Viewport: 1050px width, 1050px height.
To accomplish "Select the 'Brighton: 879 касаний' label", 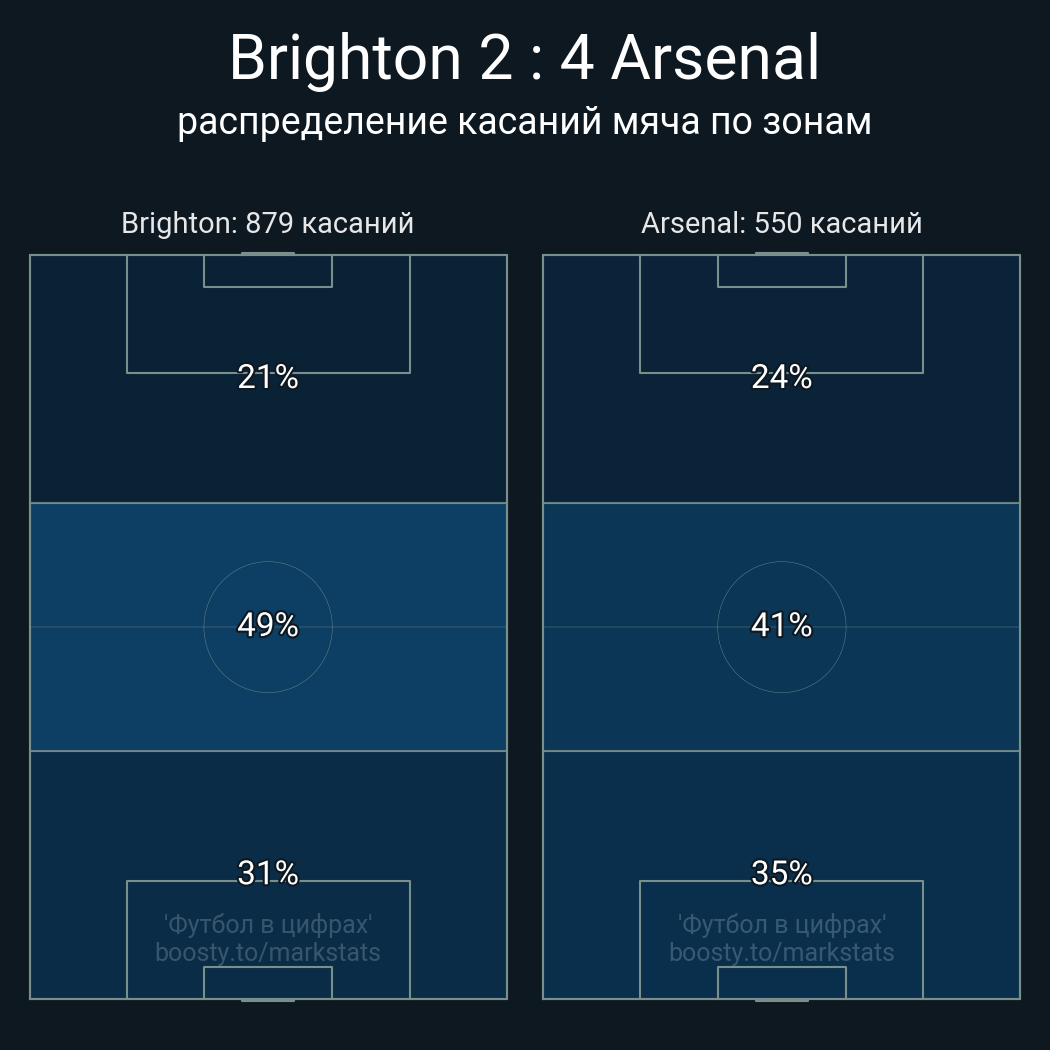I will click(x=267, y=222).
